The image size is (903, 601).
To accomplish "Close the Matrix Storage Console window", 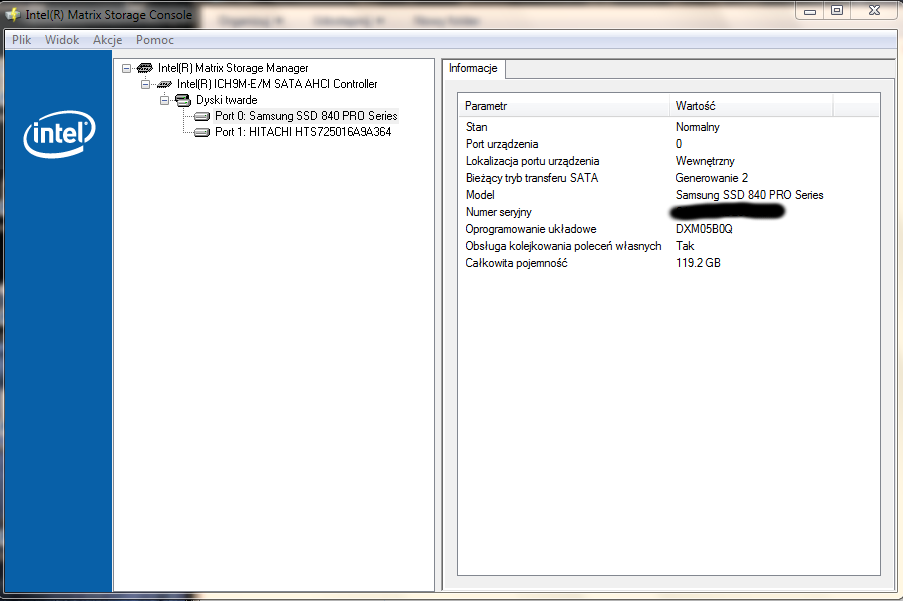I will coord(874,10).
